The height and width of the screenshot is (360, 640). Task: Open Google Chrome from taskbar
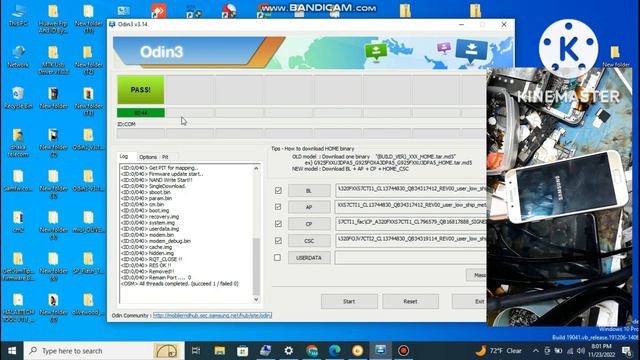point(312,351)
